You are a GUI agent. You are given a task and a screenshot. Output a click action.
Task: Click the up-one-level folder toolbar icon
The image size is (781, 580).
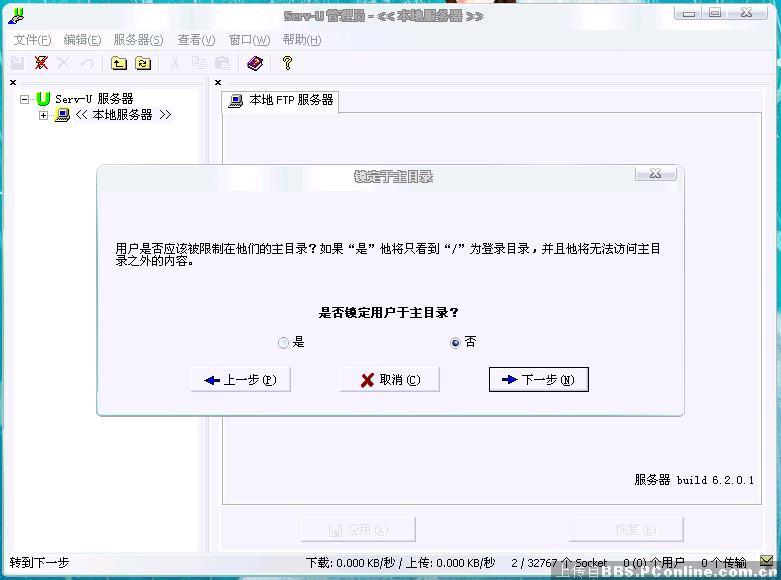point(119,63)
